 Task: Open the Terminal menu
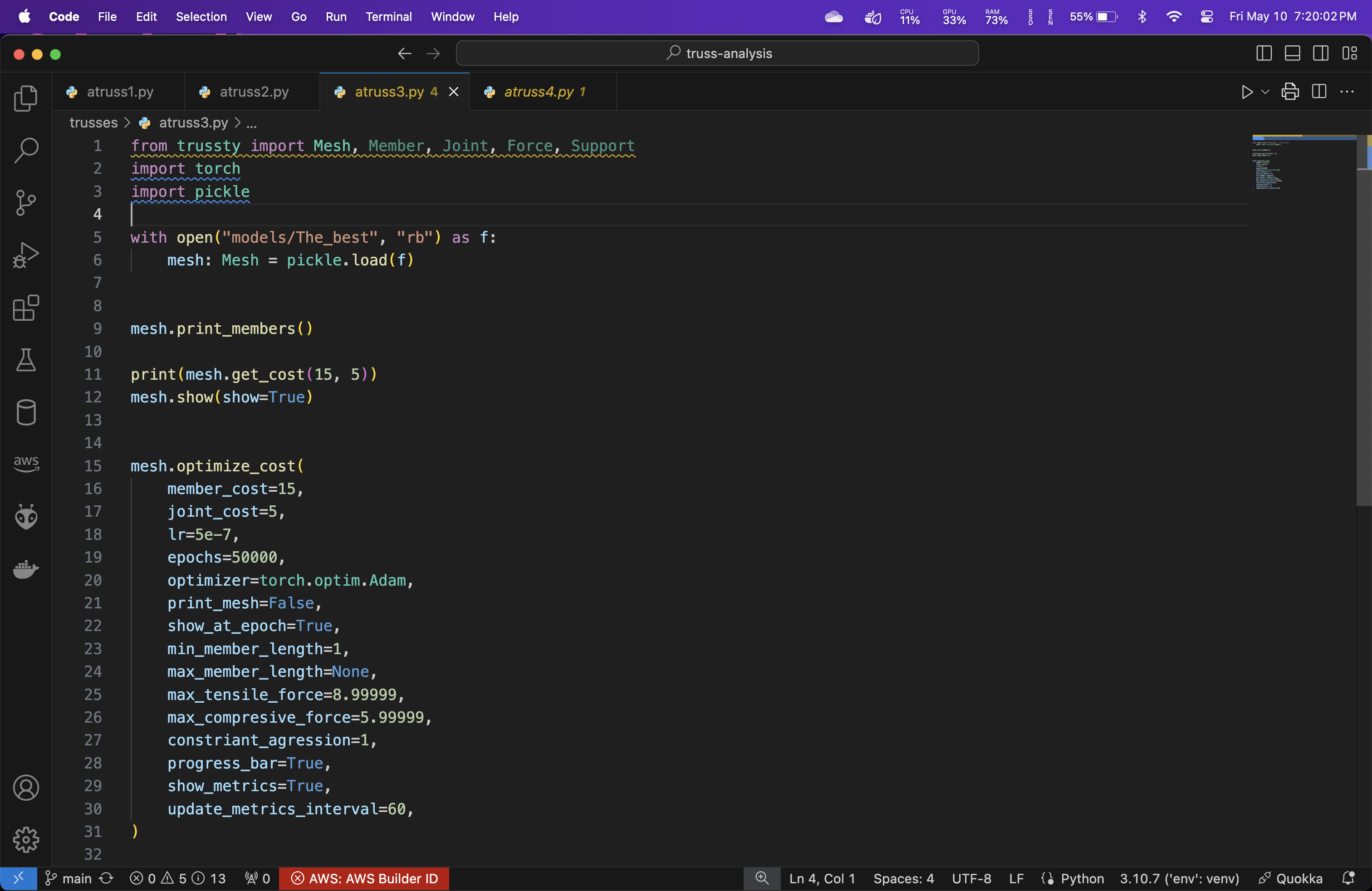[388, 17]
